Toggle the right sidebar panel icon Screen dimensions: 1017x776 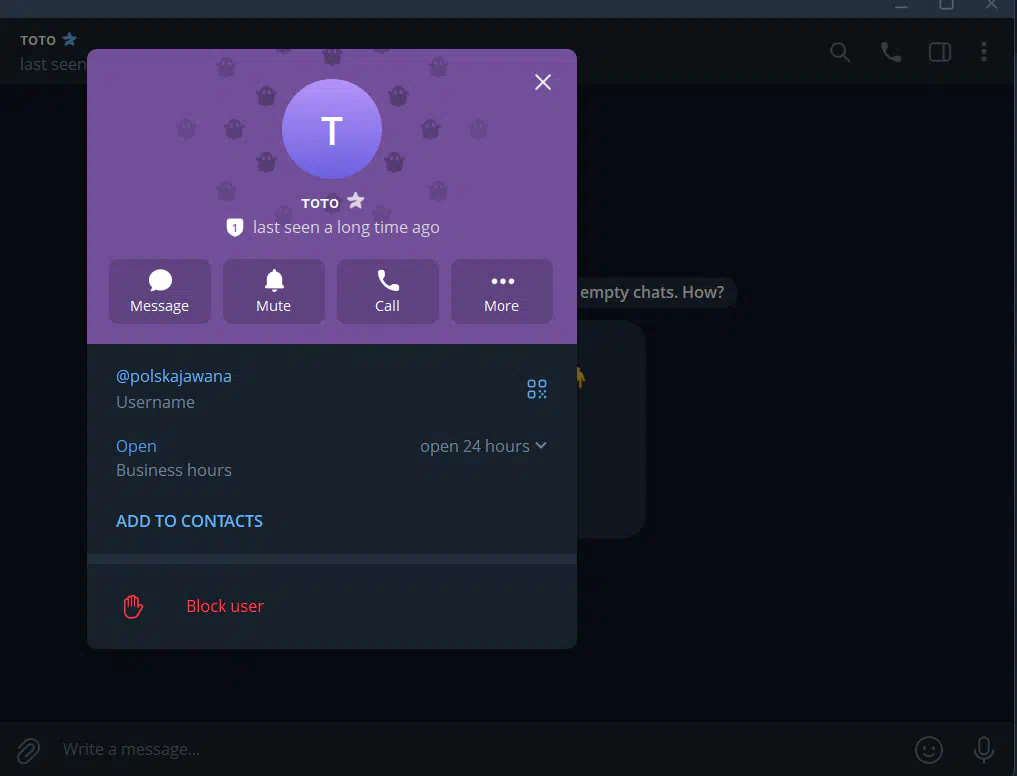(x=940, y=52)
